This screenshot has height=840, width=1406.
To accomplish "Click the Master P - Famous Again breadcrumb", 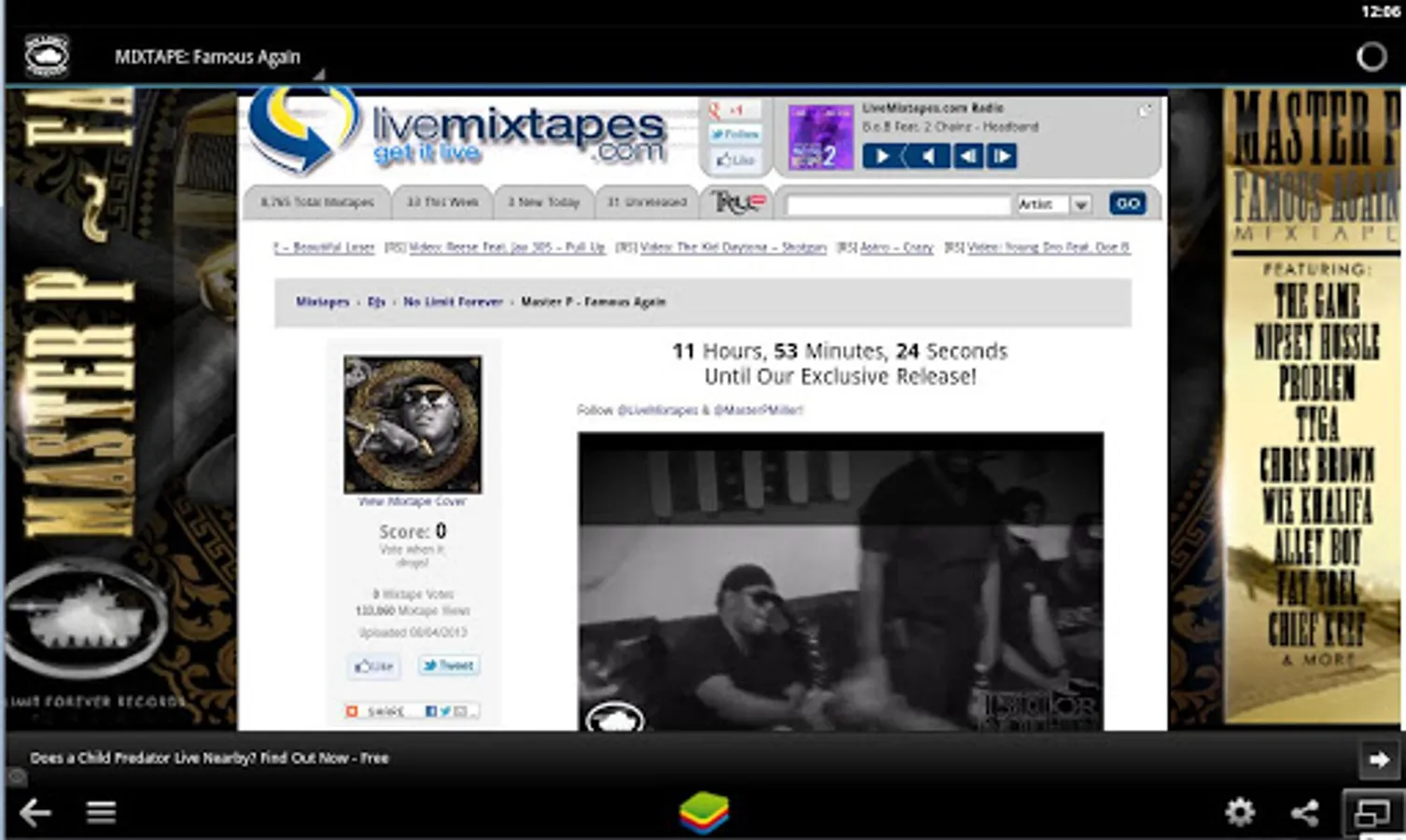I will [593, 301].
